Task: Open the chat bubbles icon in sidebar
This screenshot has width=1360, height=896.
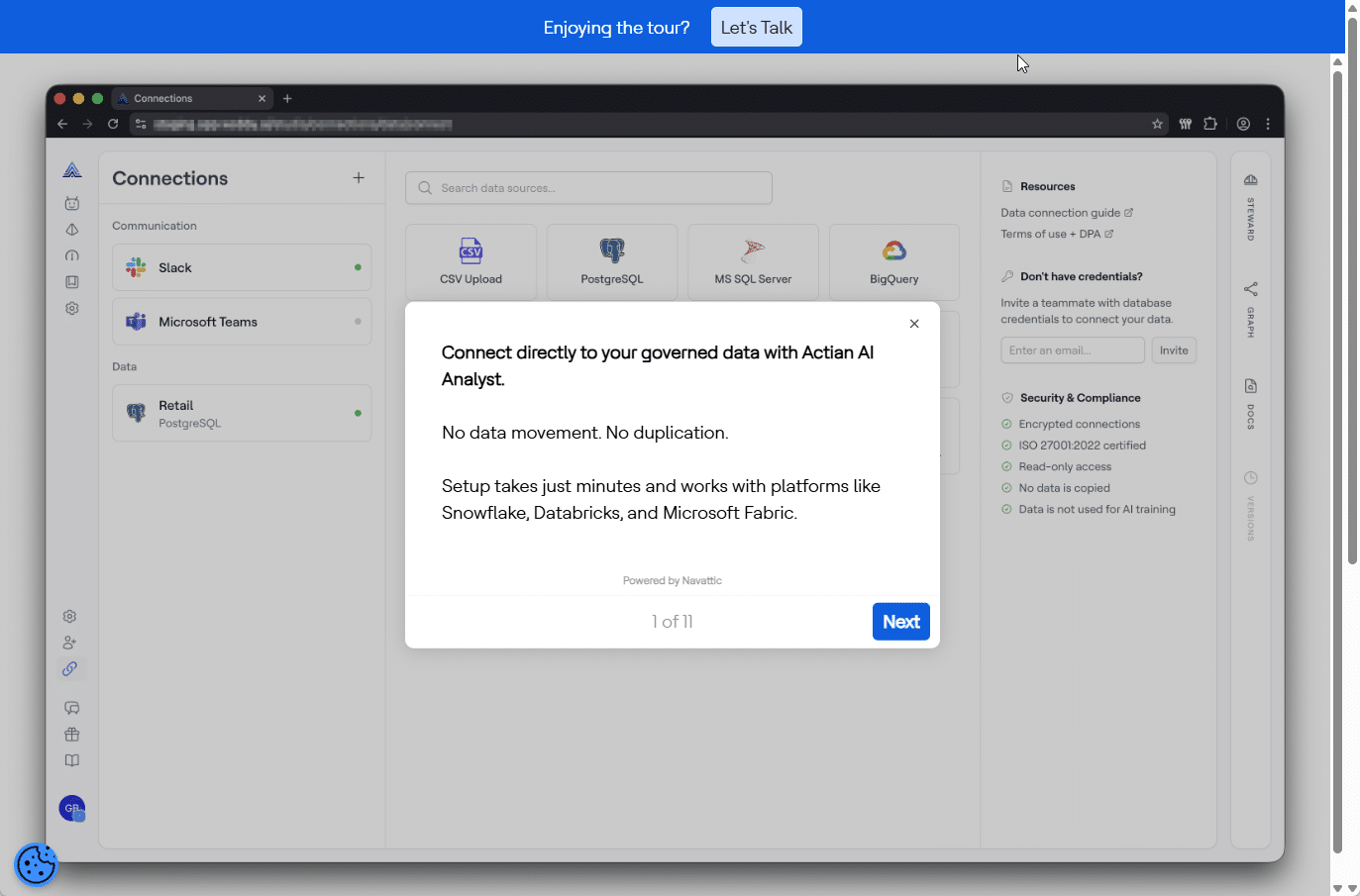Action: point(72,708)
